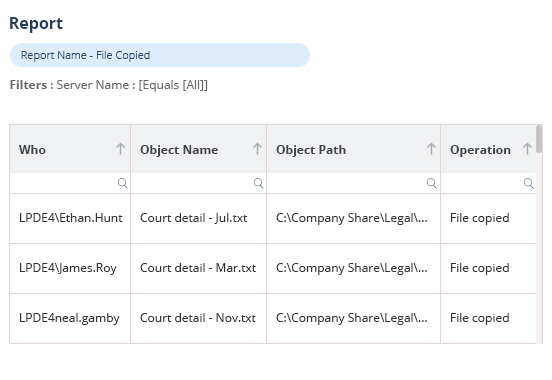Focus the Operation filter field
This screenshot has height=380, width=552.
point(489,183)
